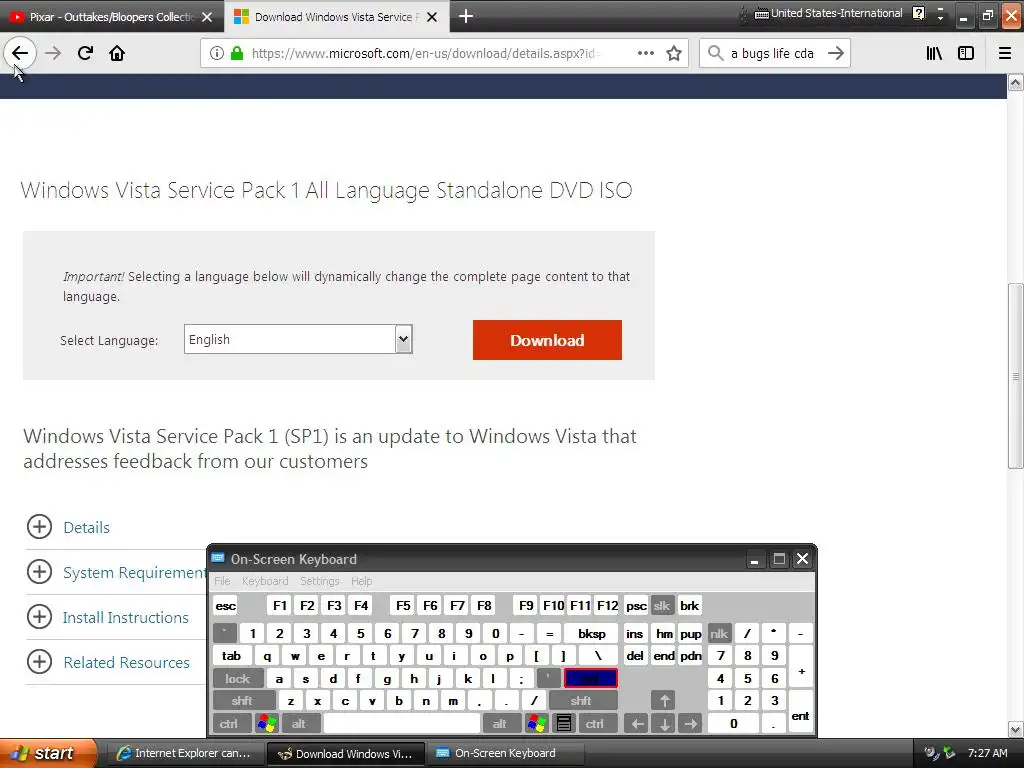Image resolution: width=1024 pixels, height=768 pixels.
Task: Show site information icon in address bar
Action: click(217, 53)
